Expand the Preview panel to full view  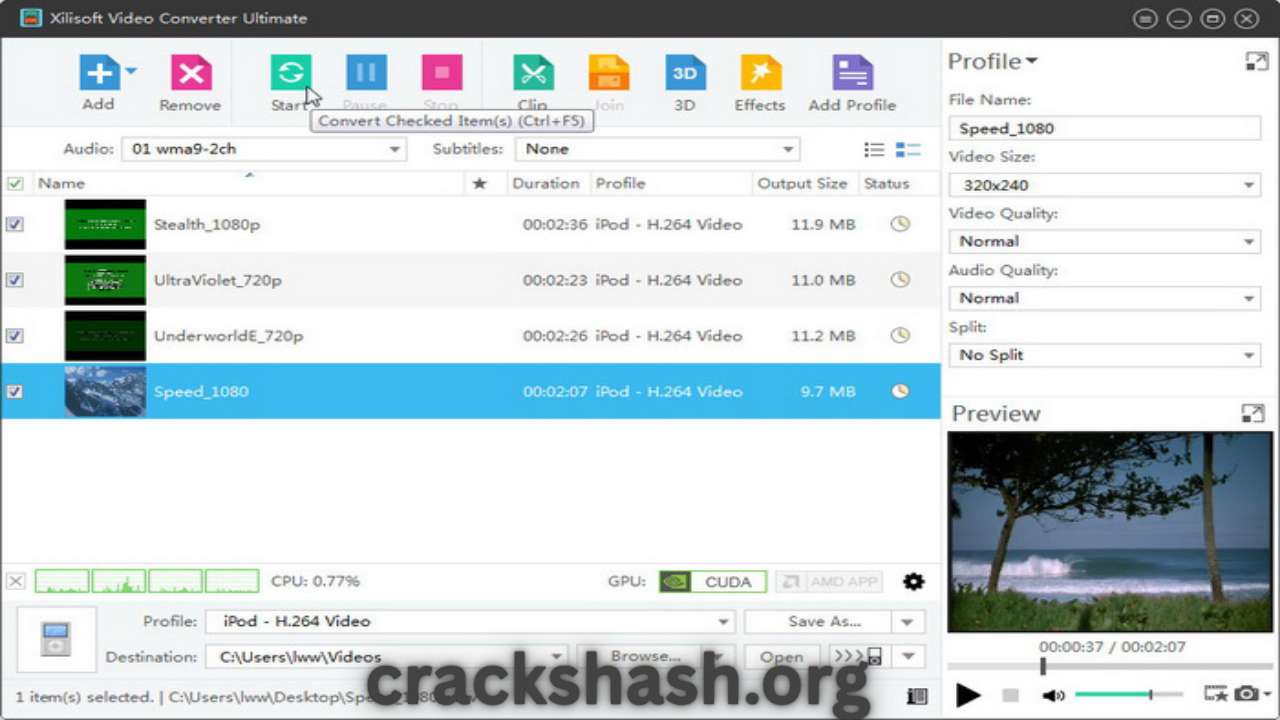(1252, 413)
